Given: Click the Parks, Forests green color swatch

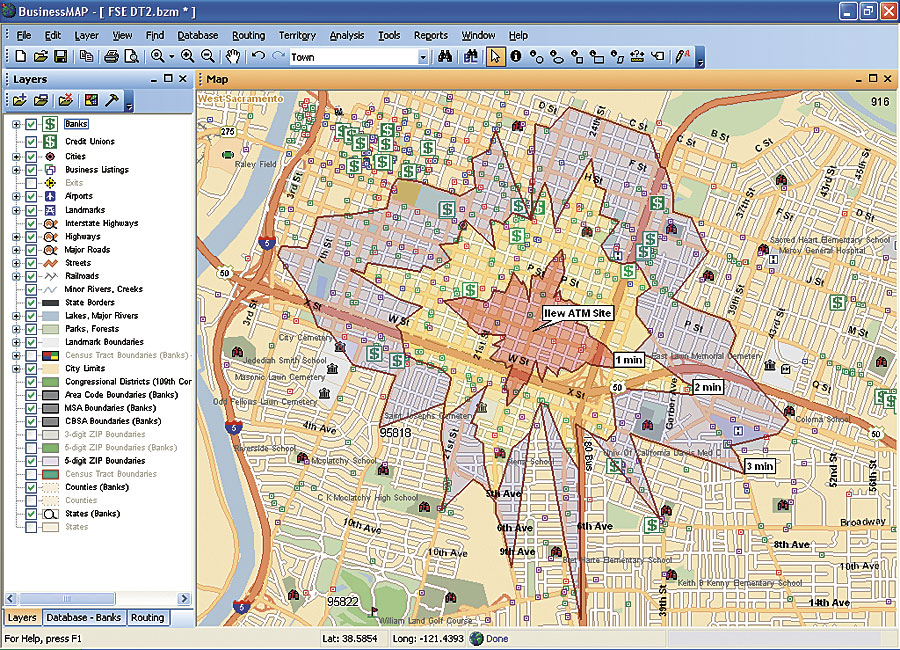Looking at the screenshot, I should pyautogui.click(x=49, y=329).
